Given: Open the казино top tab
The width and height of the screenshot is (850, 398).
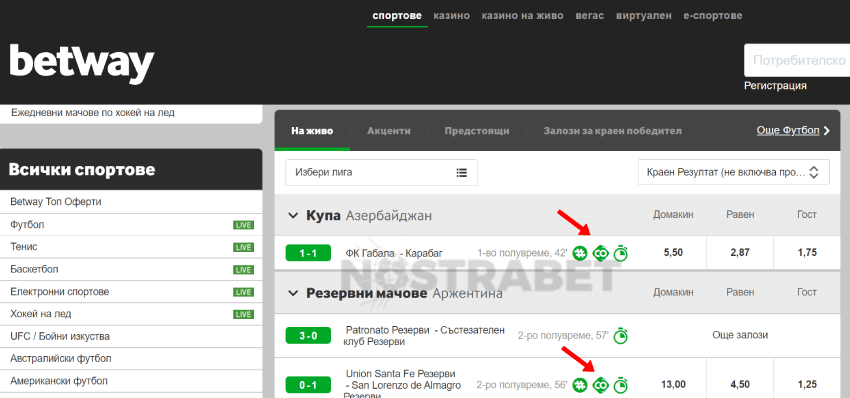Looking at the screenshot, I should click(x=452, y=16).
